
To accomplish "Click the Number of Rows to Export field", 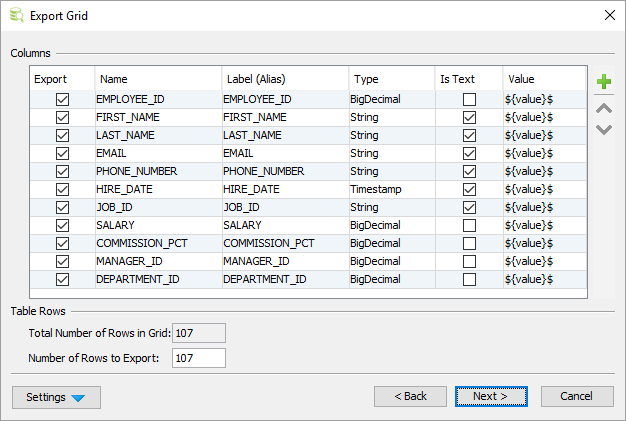I will click(199, 358).
